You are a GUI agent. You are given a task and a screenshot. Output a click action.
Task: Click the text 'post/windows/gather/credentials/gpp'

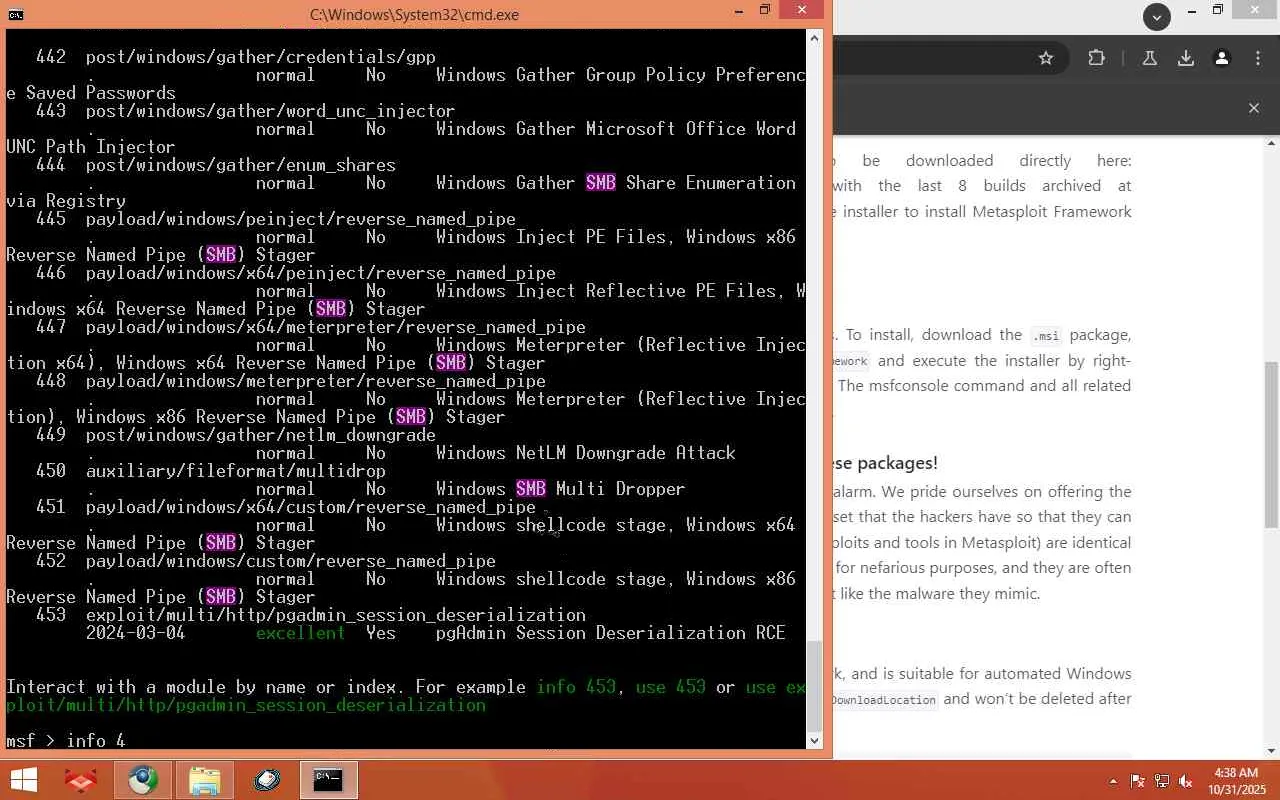(x=261, y=57)
